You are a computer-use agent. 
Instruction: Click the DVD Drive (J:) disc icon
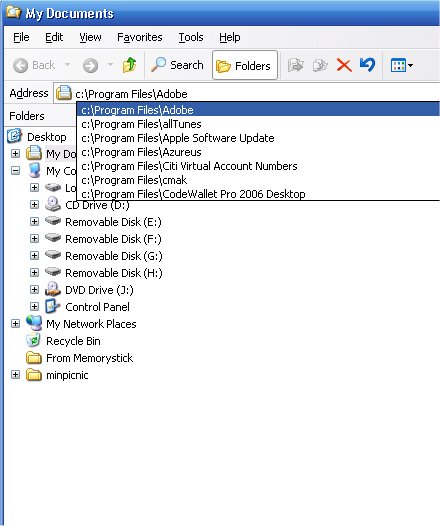[x=53, y=289]
